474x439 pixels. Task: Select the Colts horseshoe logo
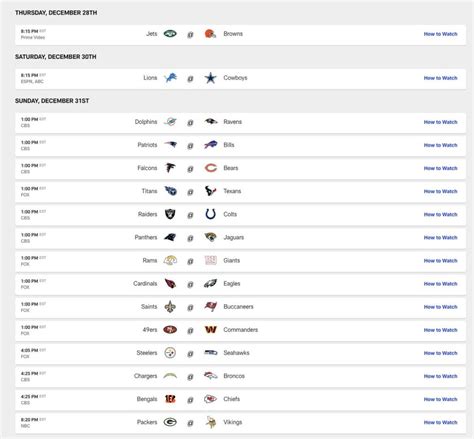[211, 214]
